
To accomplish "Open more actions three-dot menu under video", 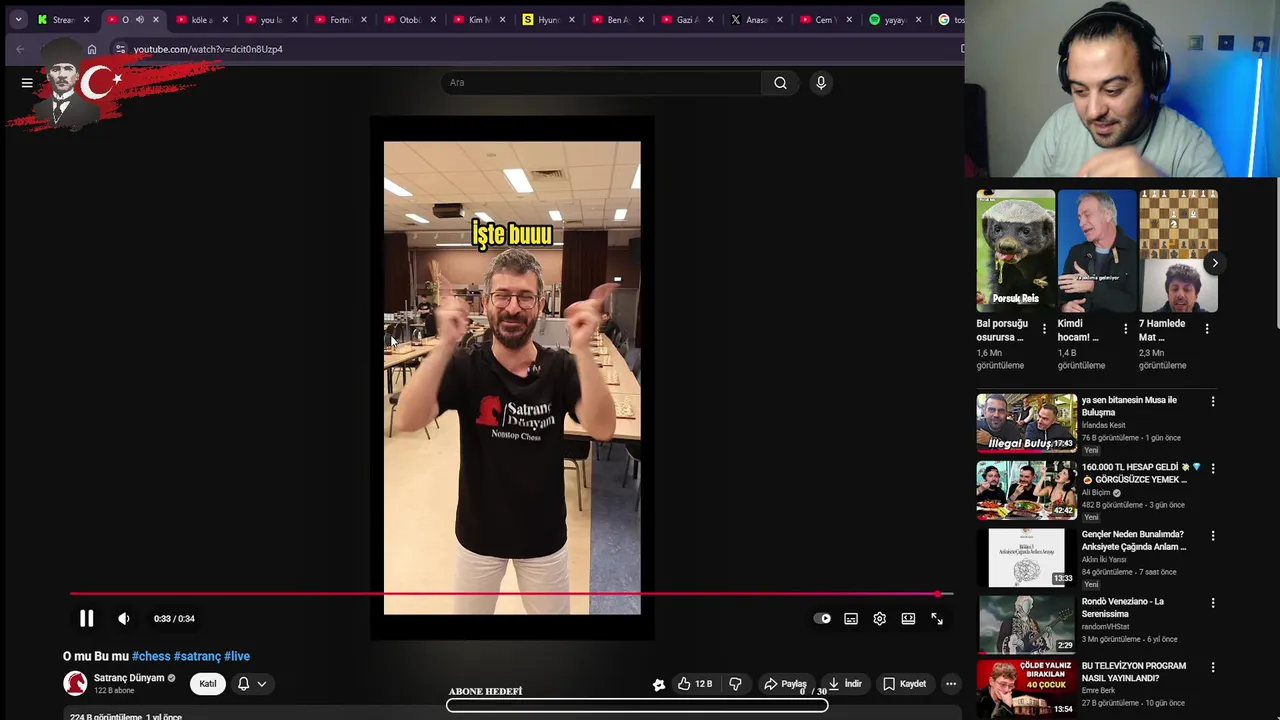I will [951, 684].
